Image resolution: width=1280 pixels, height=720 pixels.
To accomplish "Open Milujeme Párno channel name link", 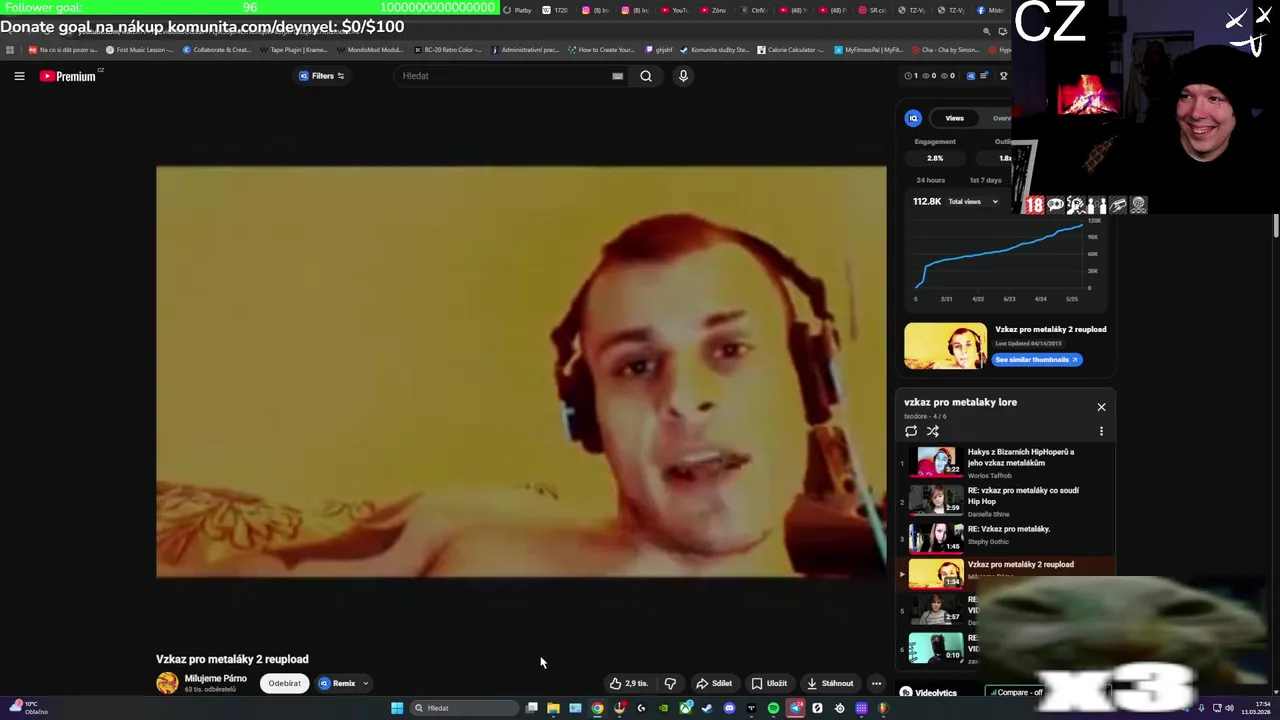I will point(215,678).
